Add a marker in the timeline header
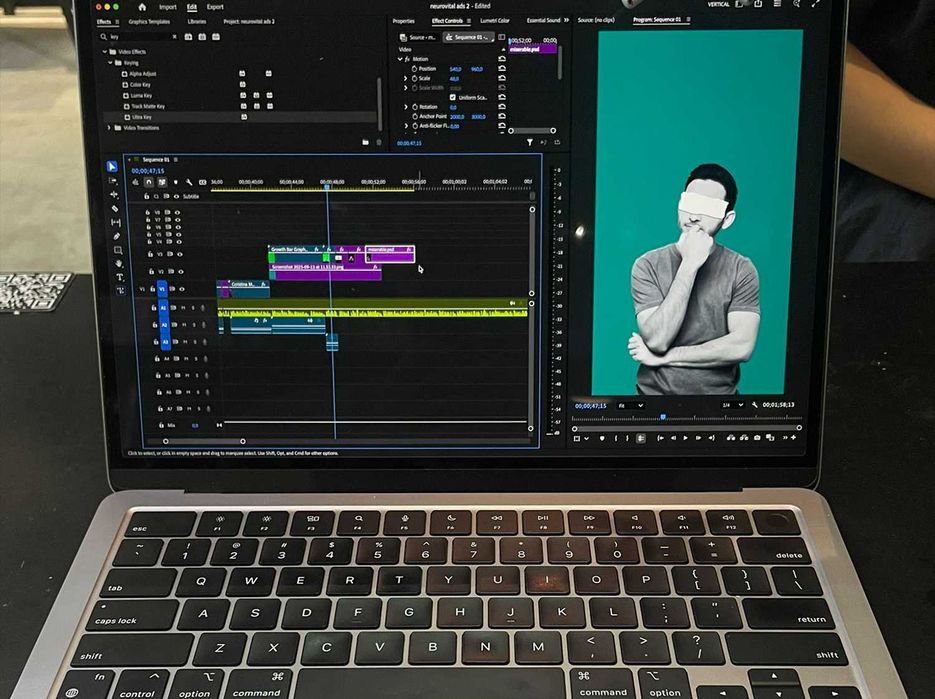 pos(175,182)
